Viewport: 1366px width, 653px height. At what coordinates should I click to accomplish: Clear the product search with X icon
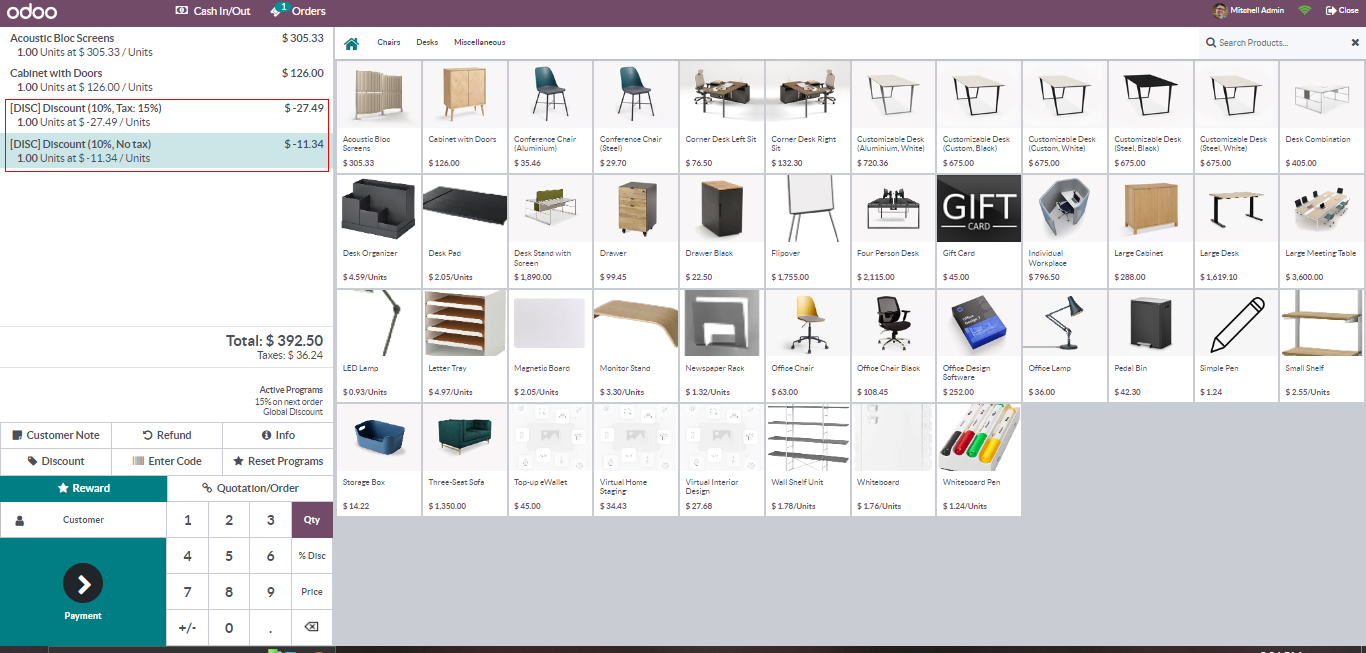(1355, 43)
